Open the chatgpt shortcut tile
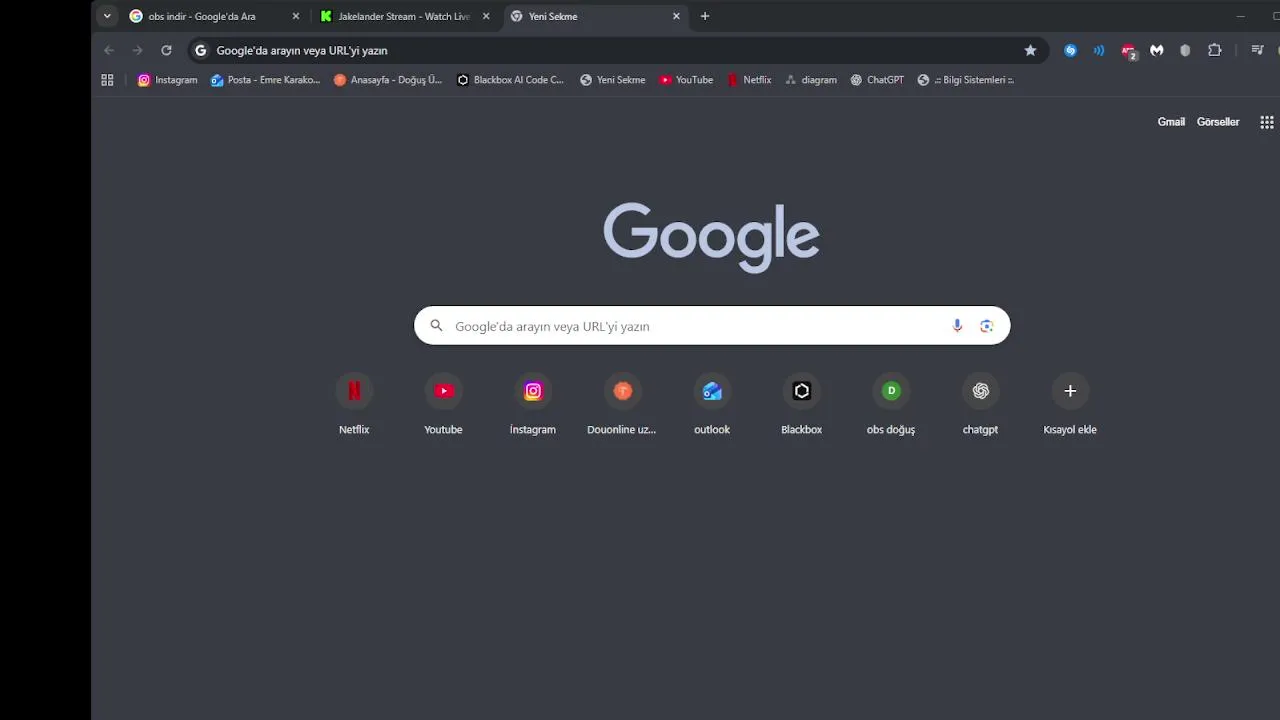1280x720 pixels. coord(980,405)
